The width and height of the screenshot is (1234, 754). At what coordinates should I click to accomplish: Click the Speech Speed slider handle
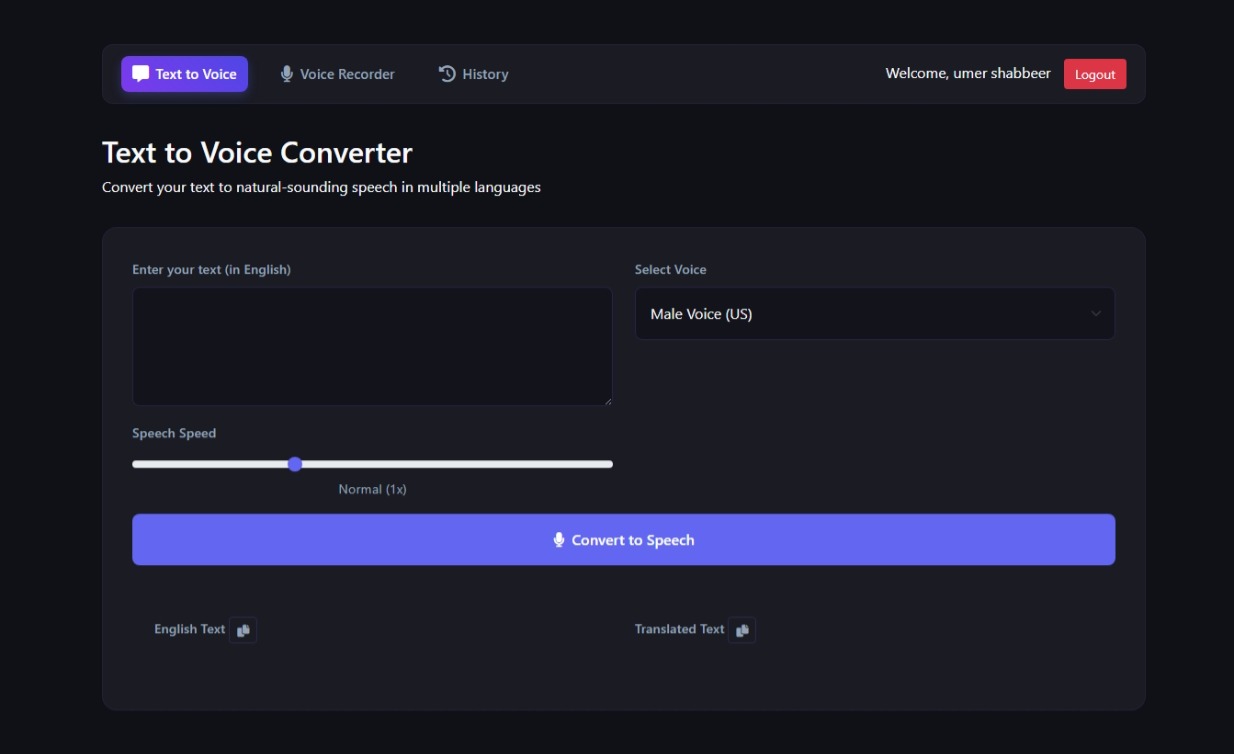click(295, 464)
